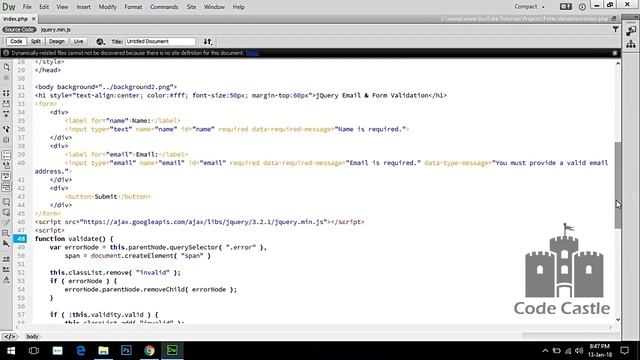
Task: Click the vertical scrollbar thumb
Action: click(618, 185)
